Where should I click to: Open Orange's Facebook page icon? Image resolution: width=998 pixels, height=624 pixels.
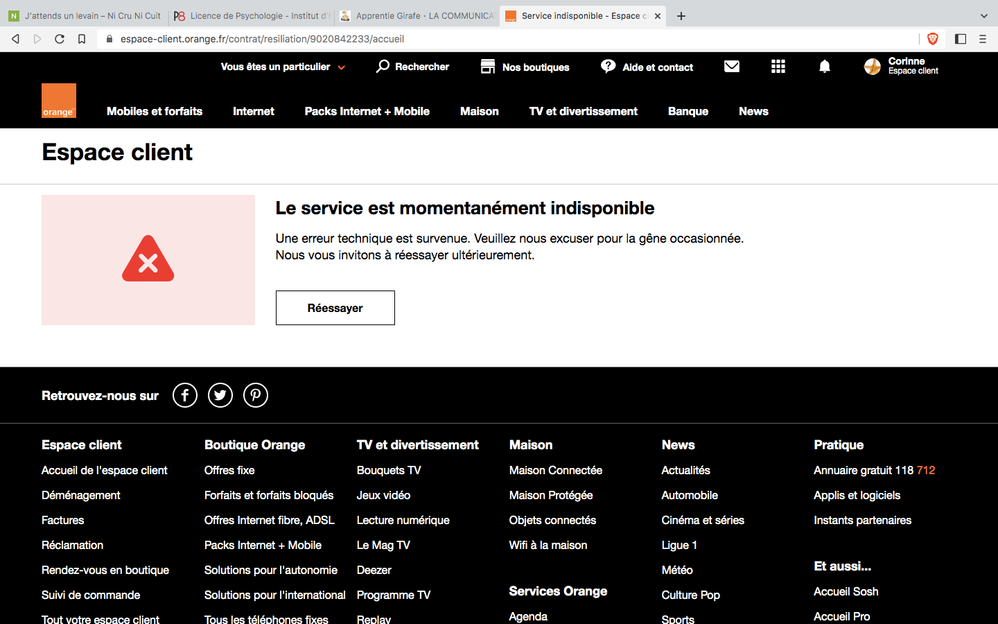click(185, 396)
